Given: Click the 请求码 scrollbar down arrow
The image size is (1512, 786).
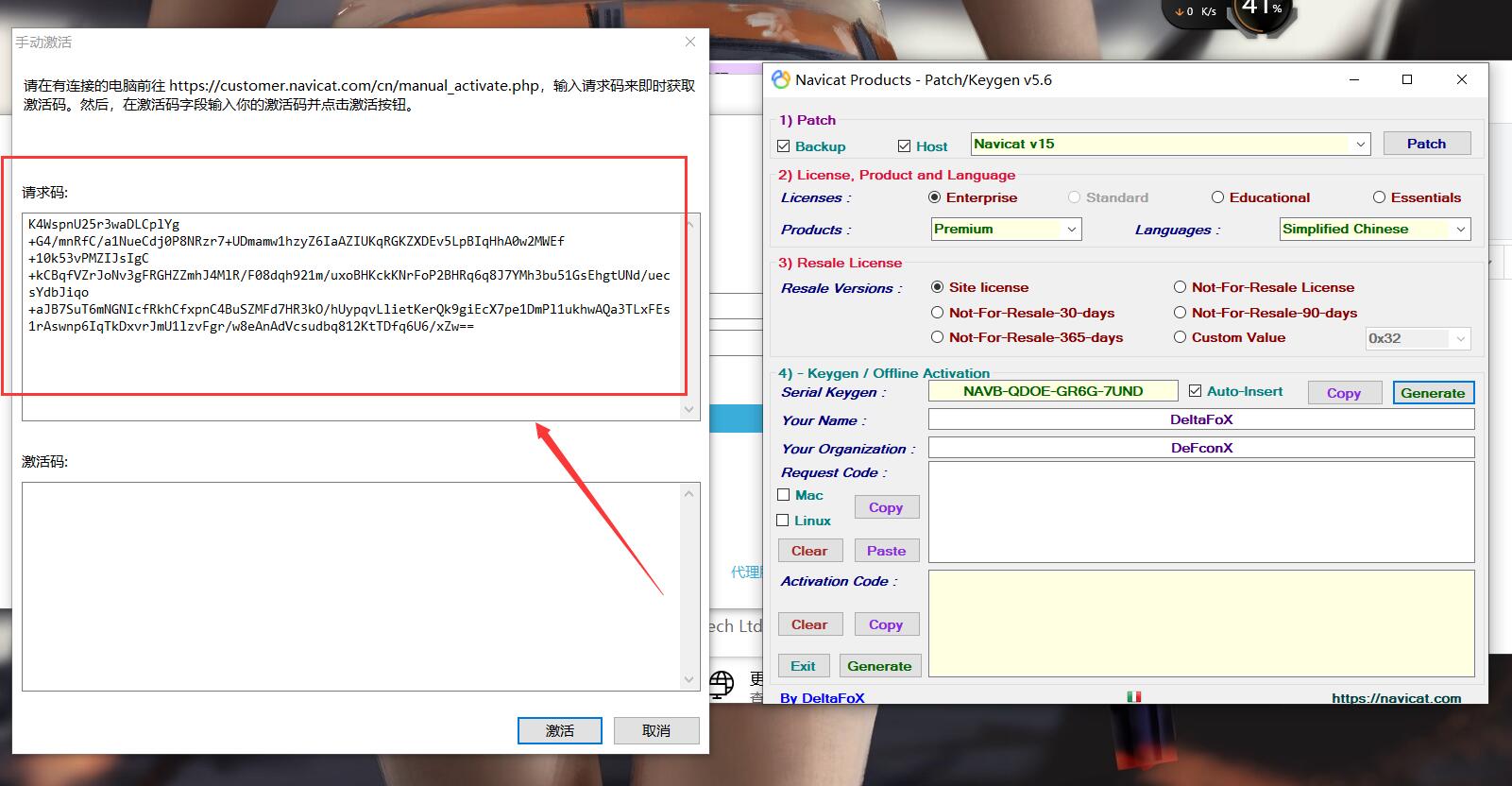Looking at the screenshot, I should [689, 410].
